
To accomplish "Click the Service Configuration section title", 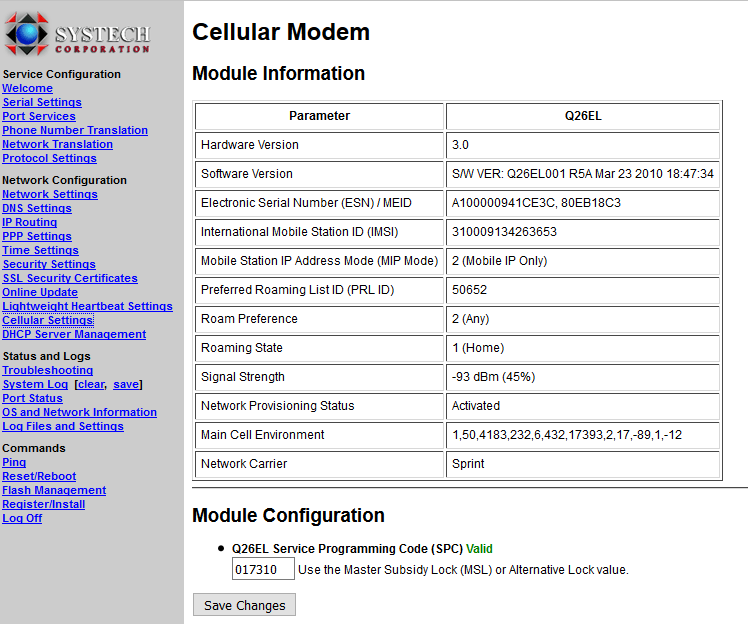I will tap(62, 74).
